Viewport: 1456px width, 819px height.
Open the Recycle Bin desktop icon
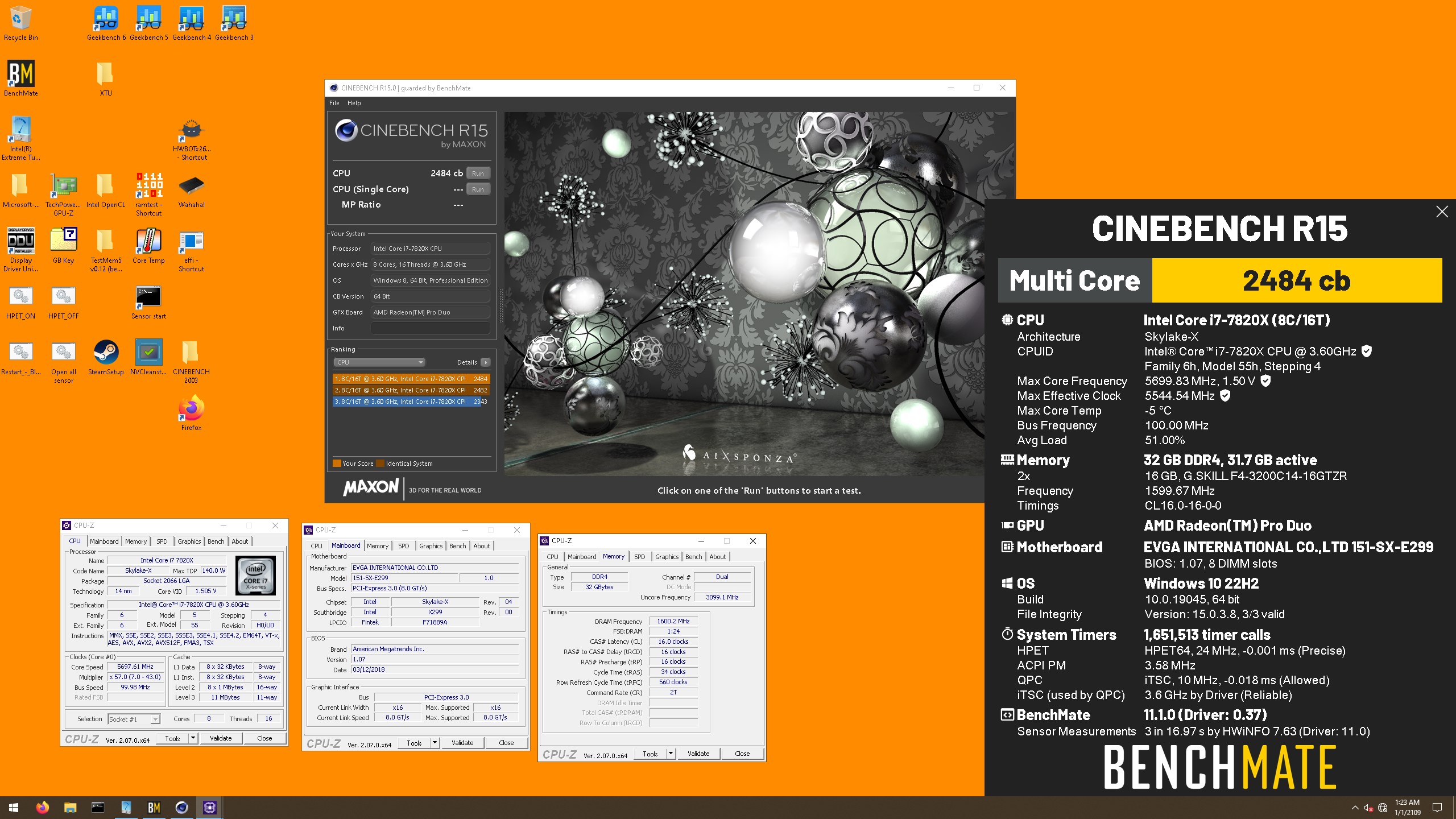20,23
